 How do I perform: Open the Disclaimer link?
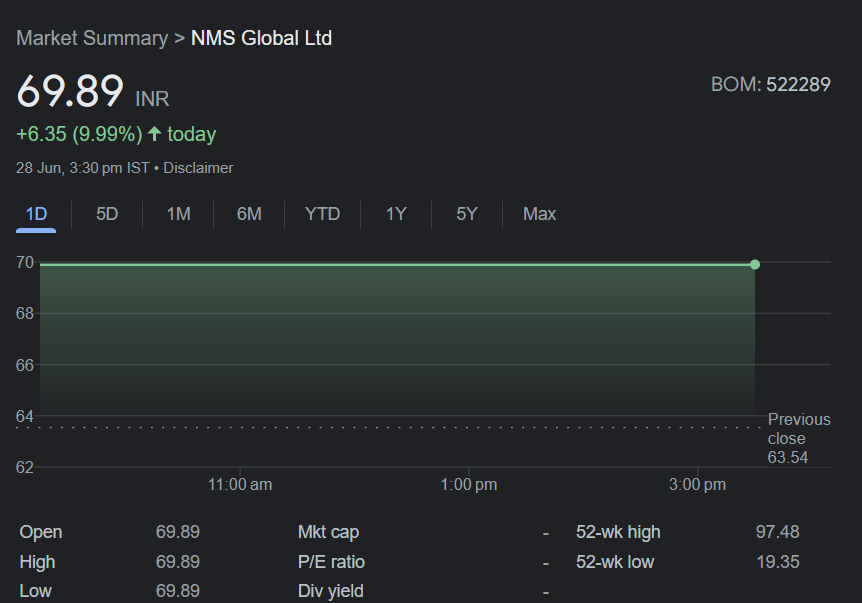(x=198, y=168)
